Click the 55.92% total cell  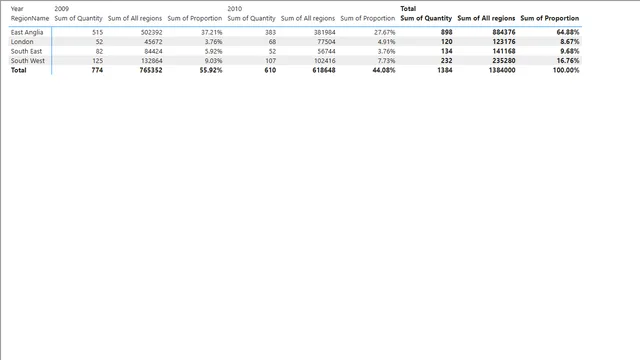211,70
